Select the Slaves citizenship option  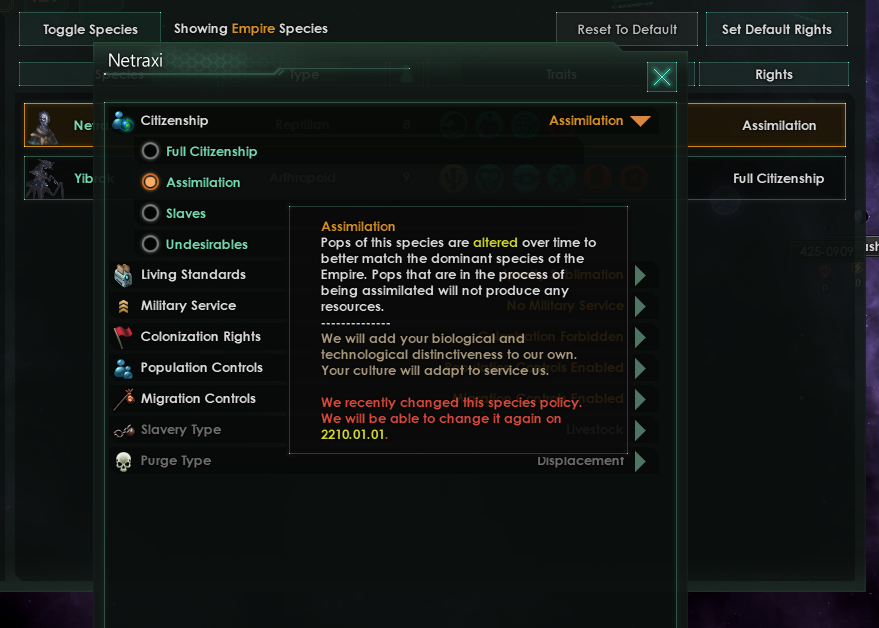[x=151, y=214]
